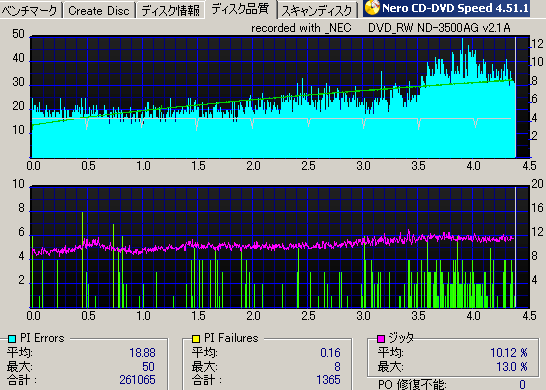Open the スキャンディスク tab
The width and height of the screenshot is (546, 390).
317,10
